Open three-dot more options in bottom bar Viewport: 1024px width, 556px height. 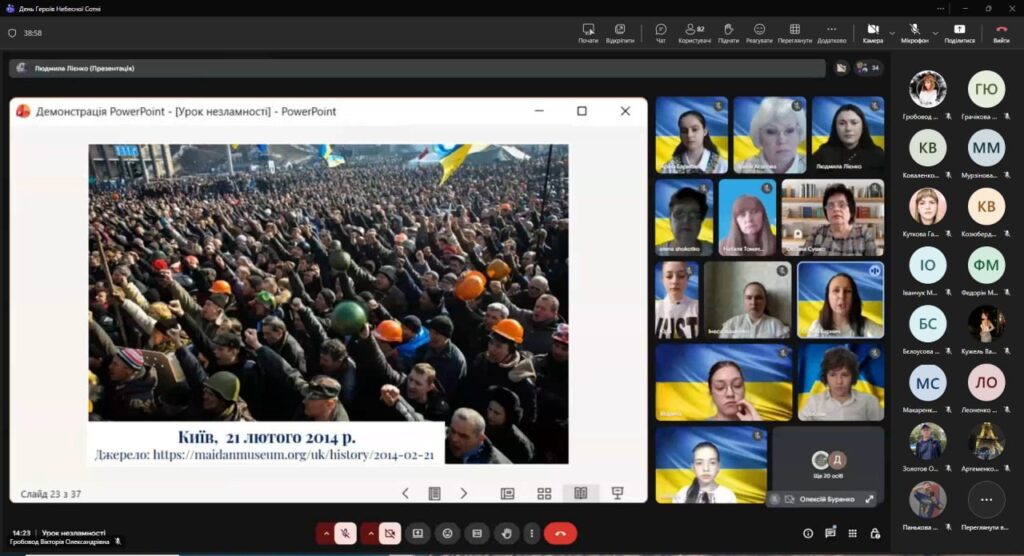click(x=531, y=534)
